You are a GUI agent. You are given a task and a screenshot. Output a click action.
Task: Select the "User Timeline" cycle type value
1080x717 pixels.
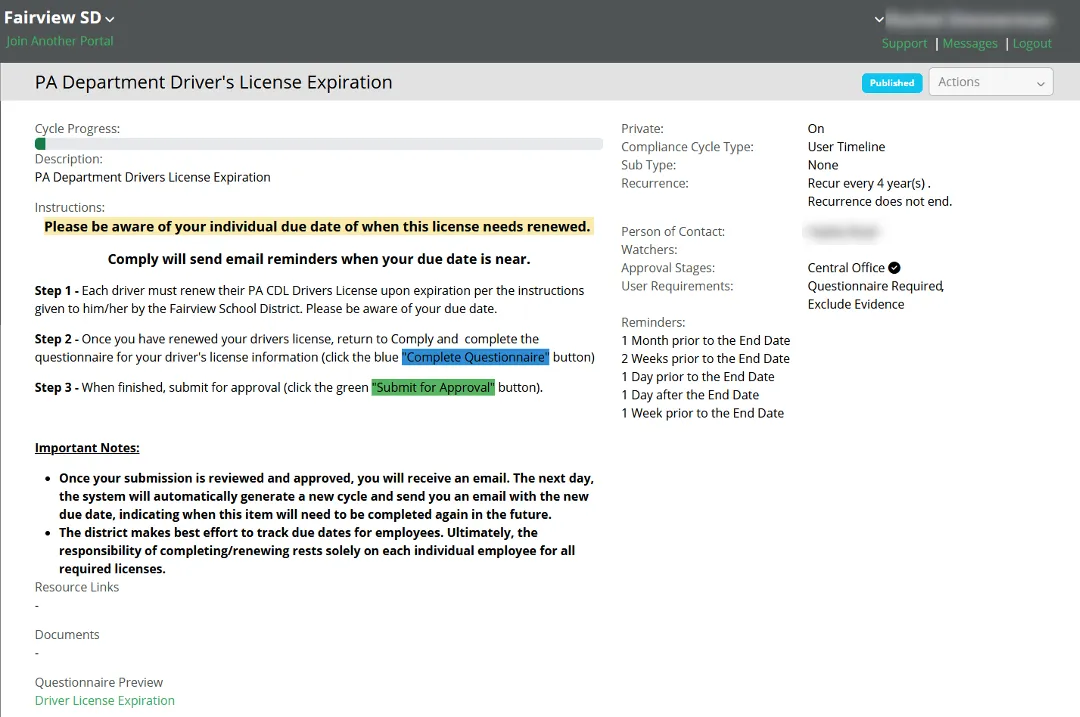point(846,147)
